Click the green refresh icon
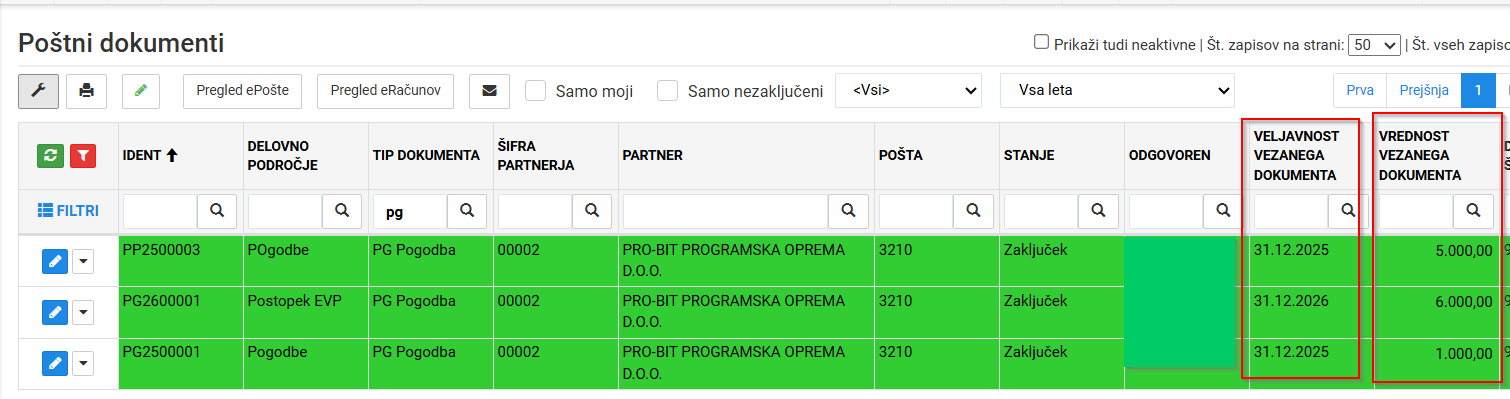The image size is (1510, 399). (49, 155)
